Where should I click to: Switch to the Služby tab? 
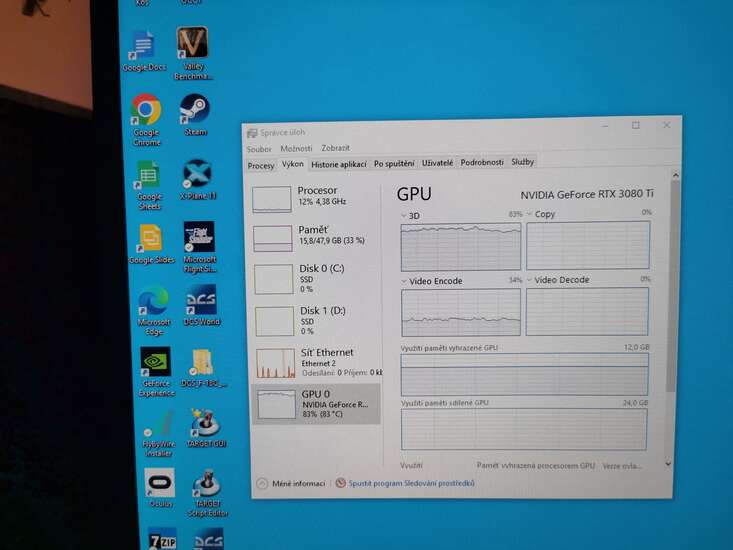tap(522, 162)
